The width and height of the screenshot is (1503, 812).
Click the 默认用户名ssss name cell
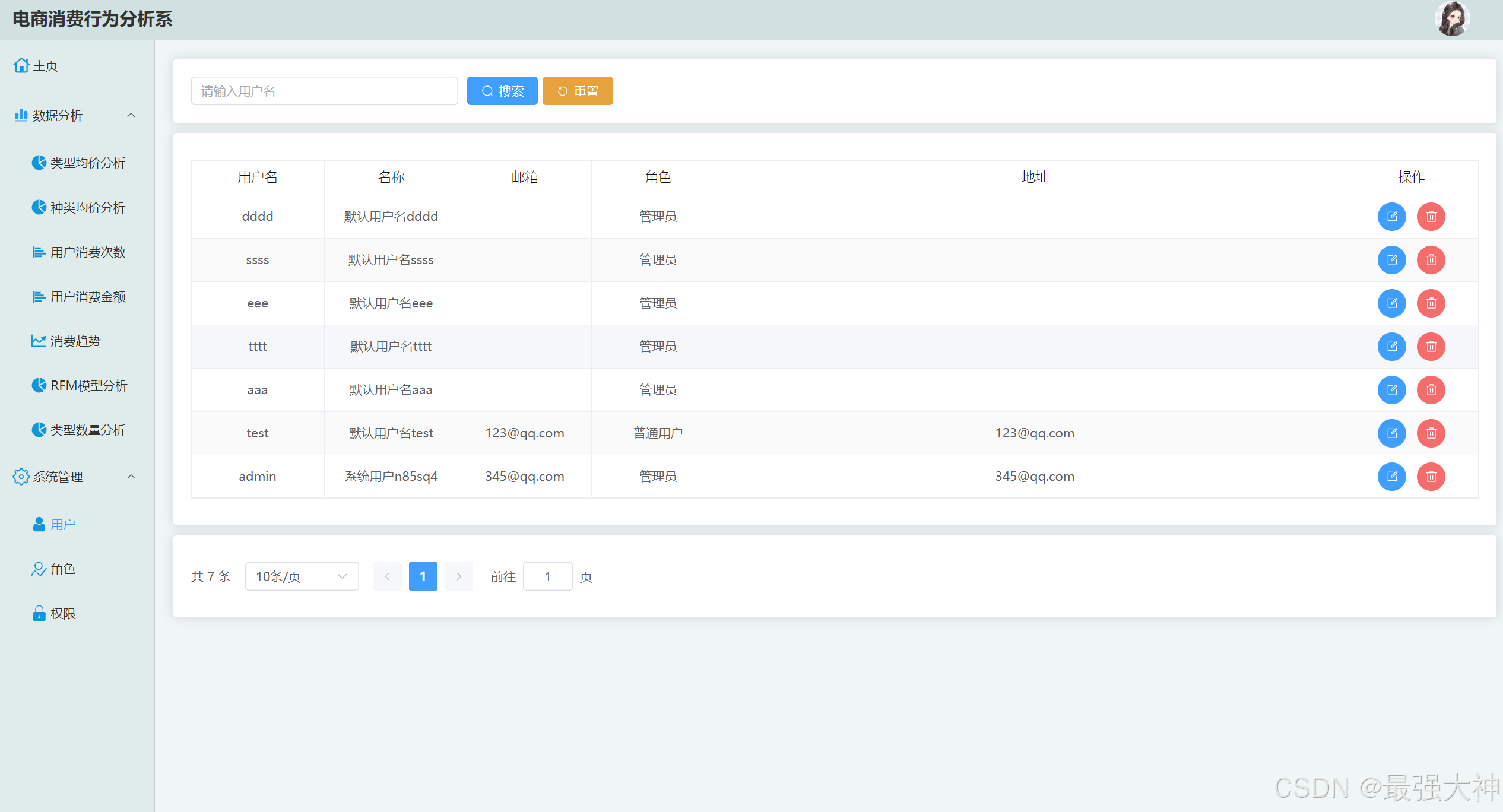391,260
